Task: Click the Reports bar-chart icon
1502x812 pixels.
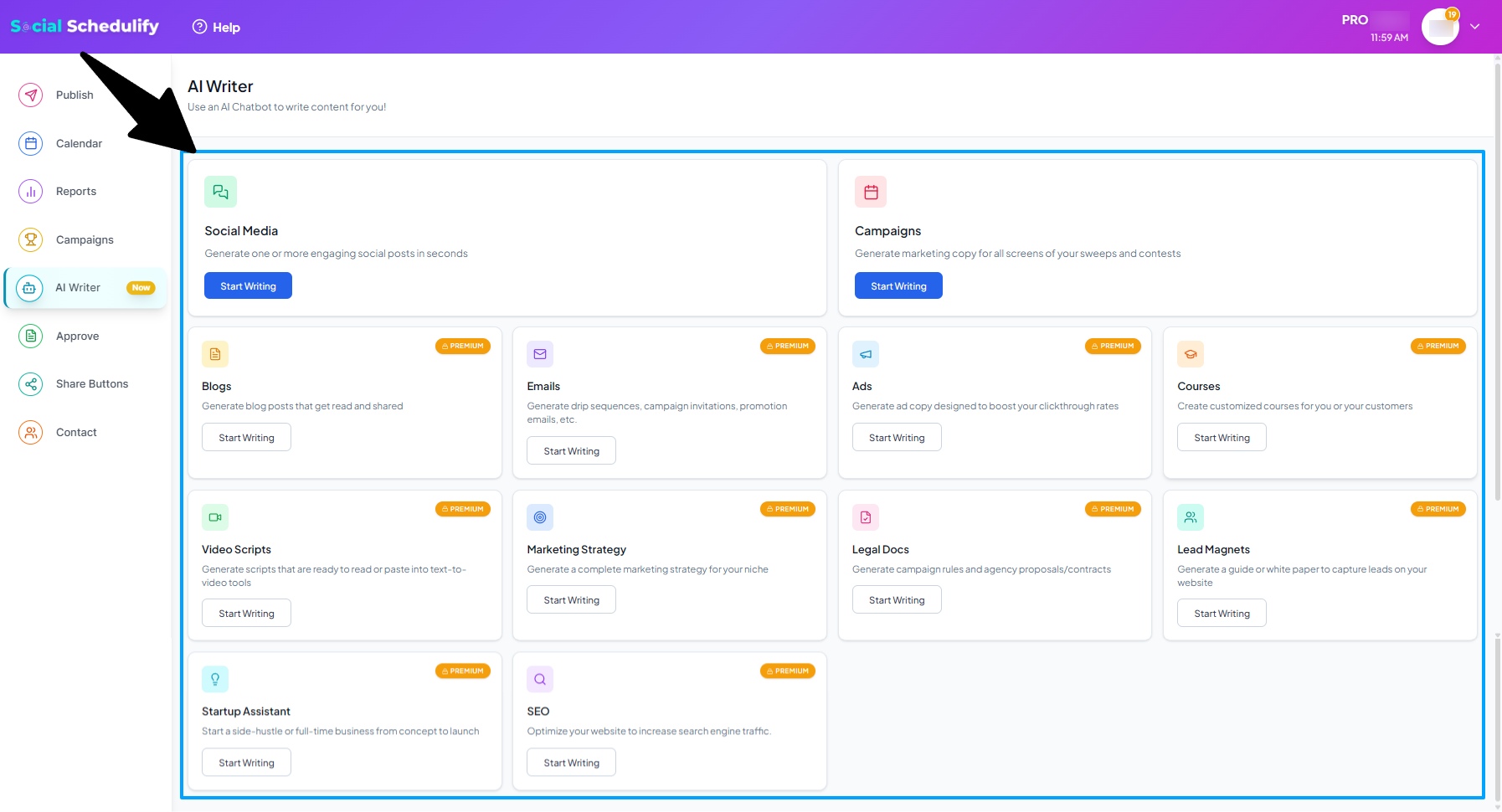Action: coord(30,191)
